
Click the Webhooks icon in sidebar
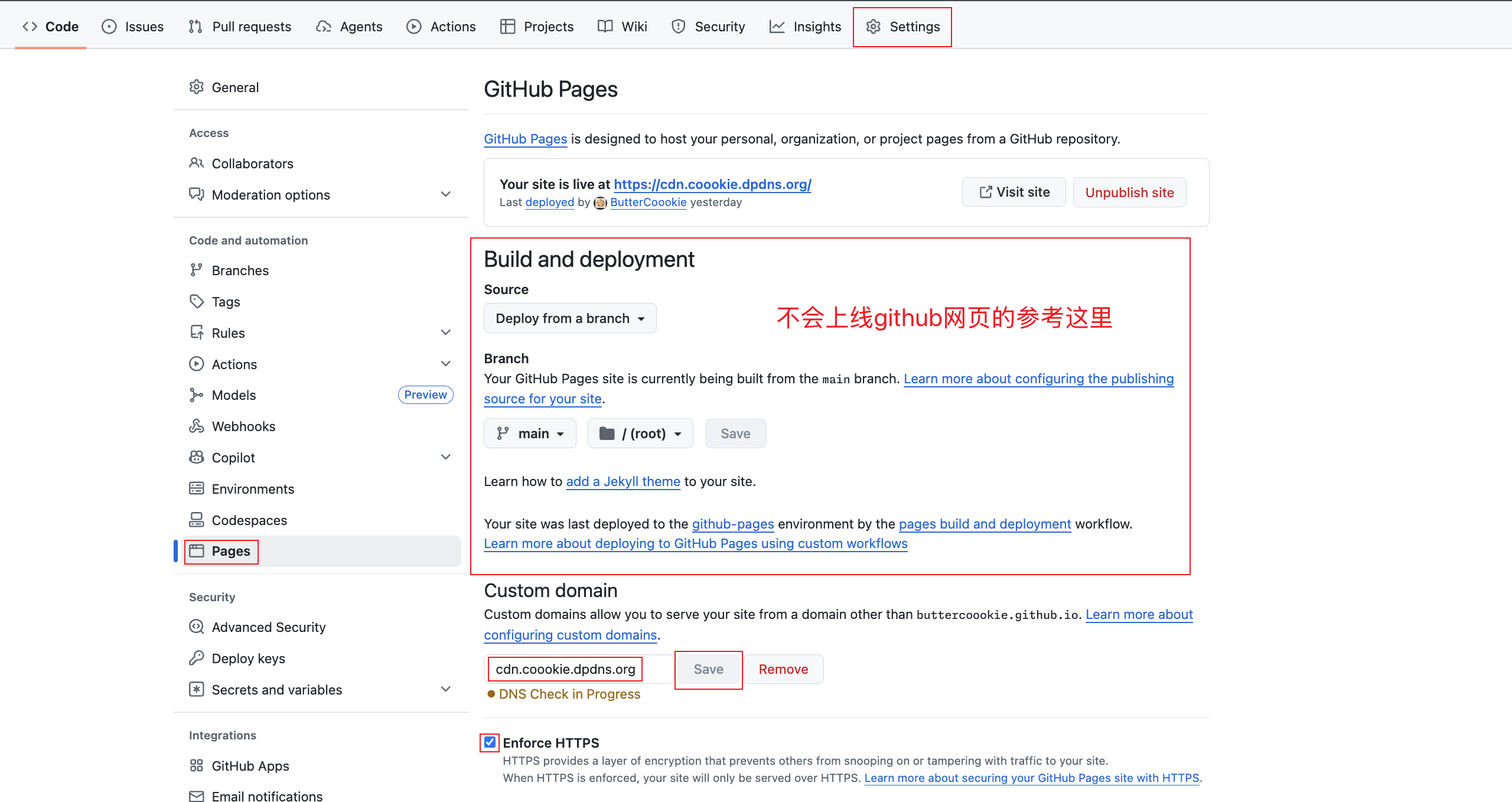(x=196, y=426)
